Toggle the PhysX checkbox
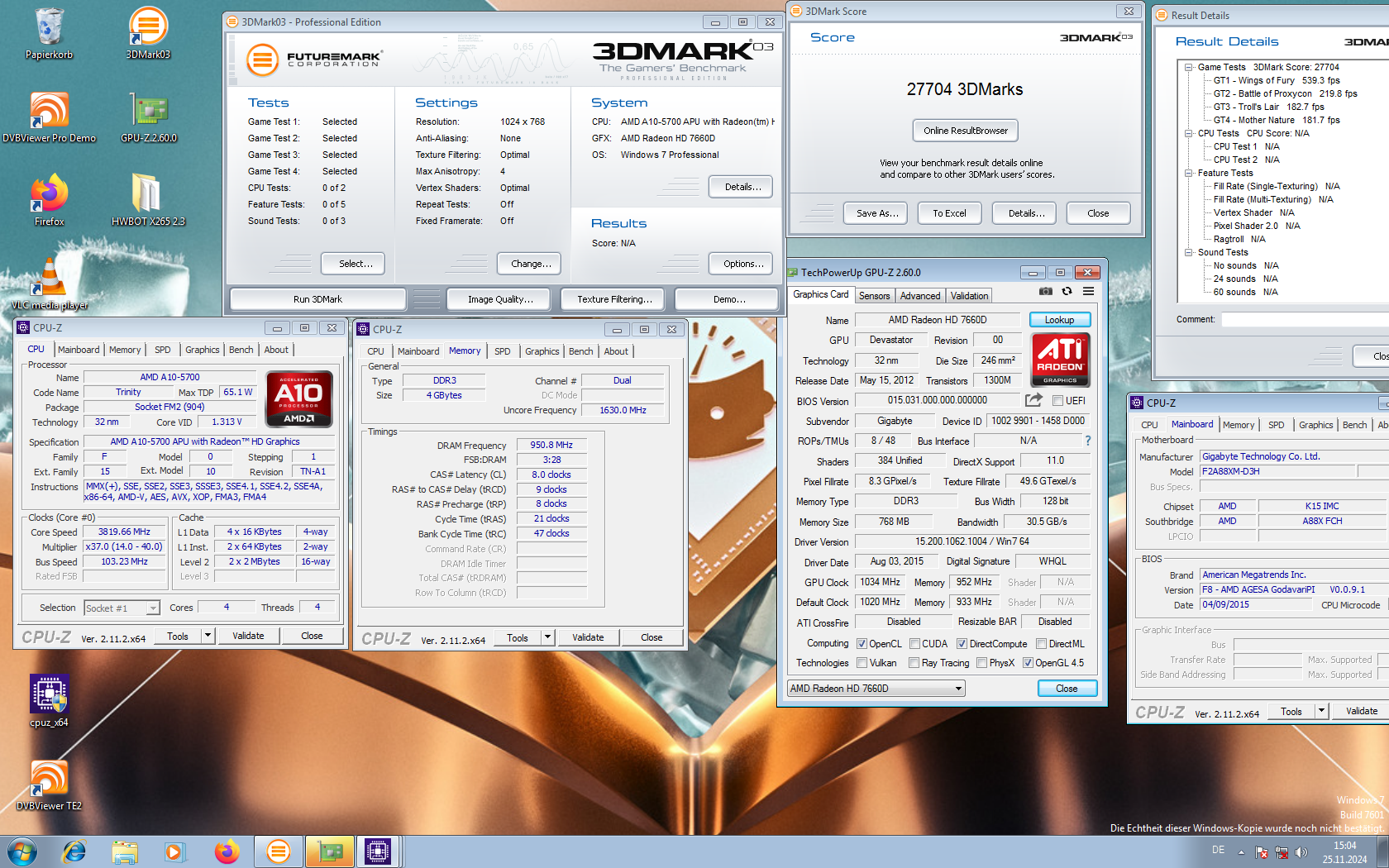This screenshot has width=1389, height=868. (x=982, y=663)
